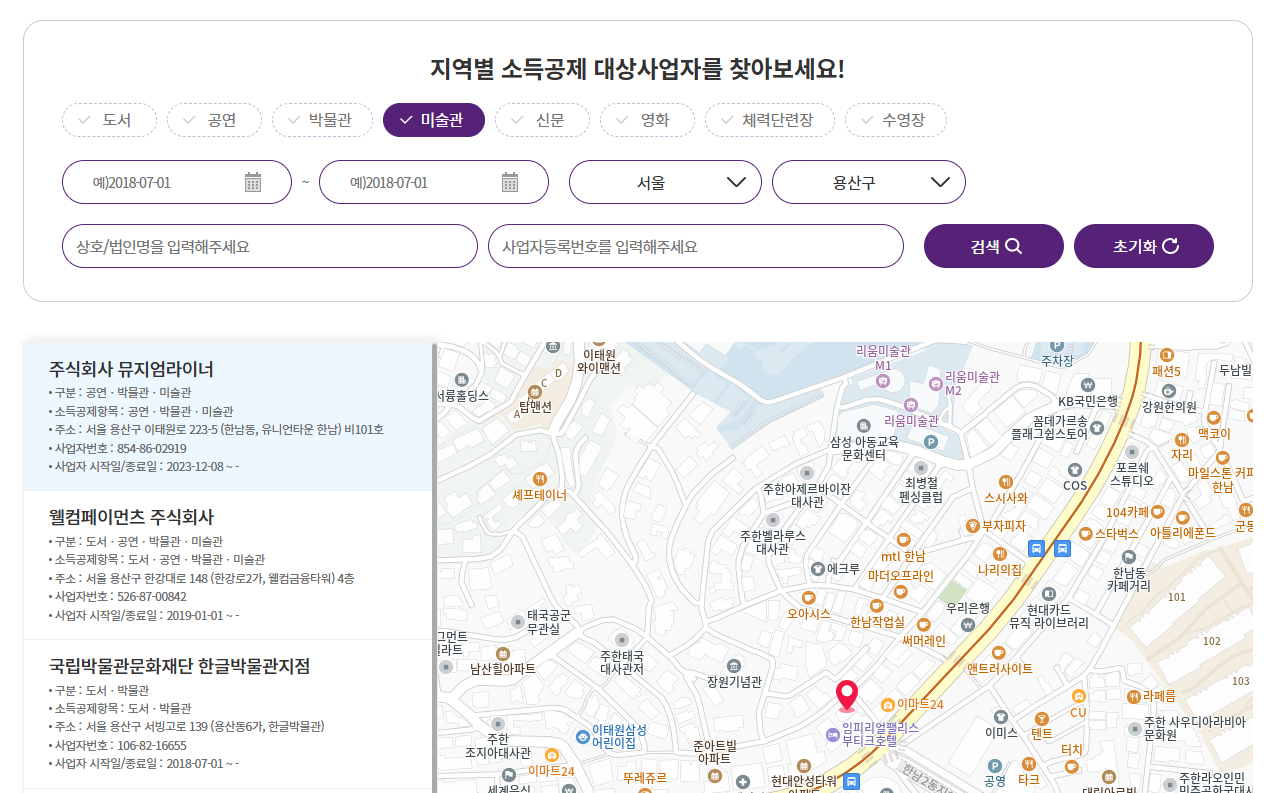Open the 서울 city dropdown
This screenshot has width=1273, height=793.
point(665,182)
